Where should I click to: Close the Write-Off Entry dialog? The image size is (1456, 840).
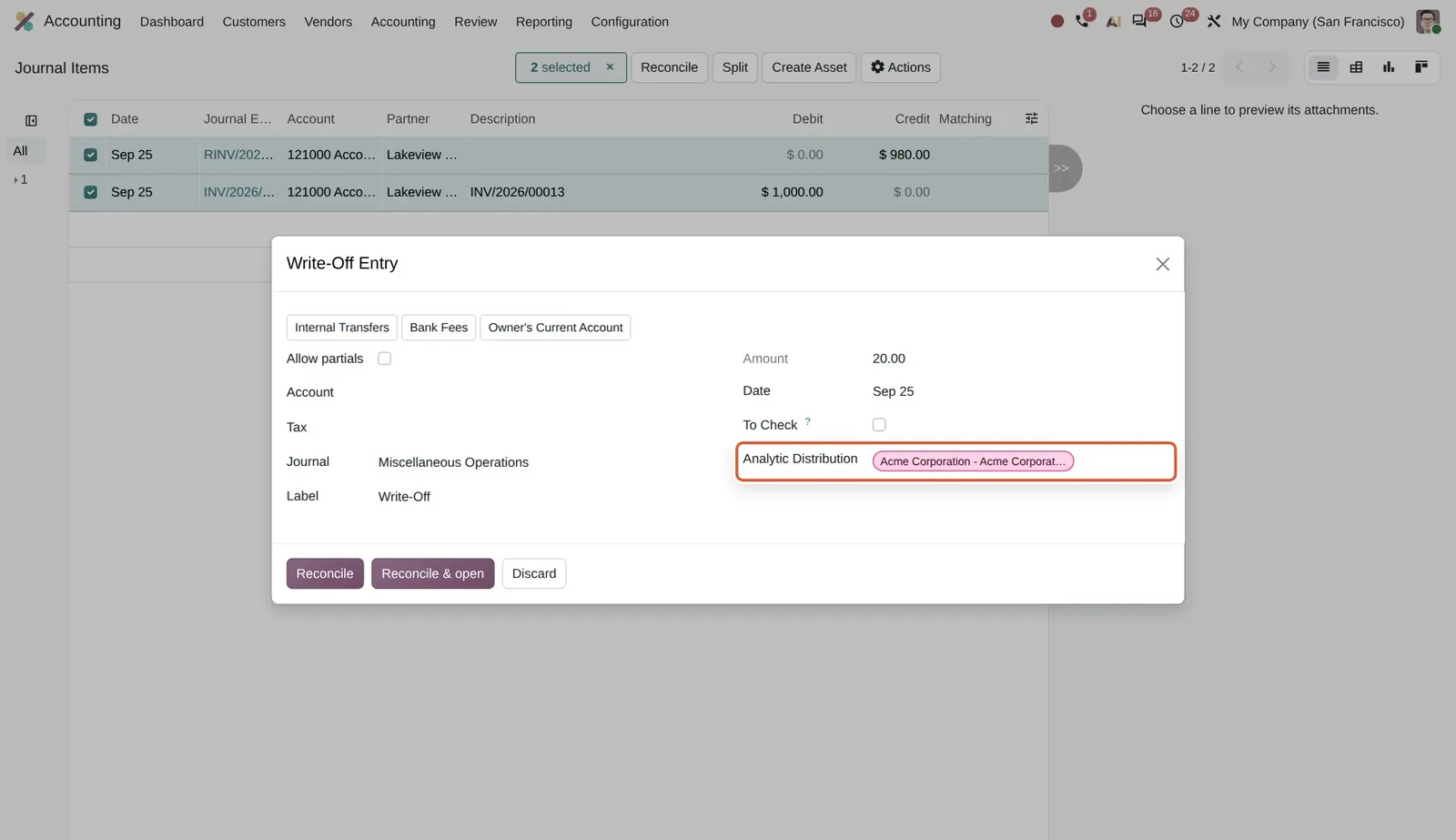click(x=1162, y=264)
